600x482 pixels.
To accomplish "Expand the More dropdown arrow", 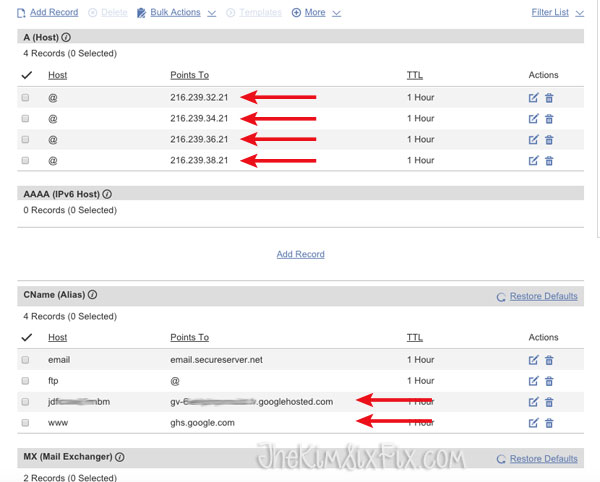I will click(336, 13).
